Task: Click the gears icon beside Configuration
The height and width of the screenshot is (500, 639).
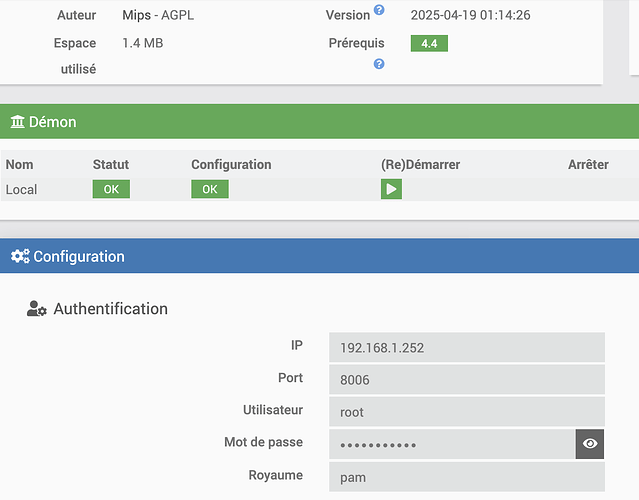Action: [x=20, y=257]
